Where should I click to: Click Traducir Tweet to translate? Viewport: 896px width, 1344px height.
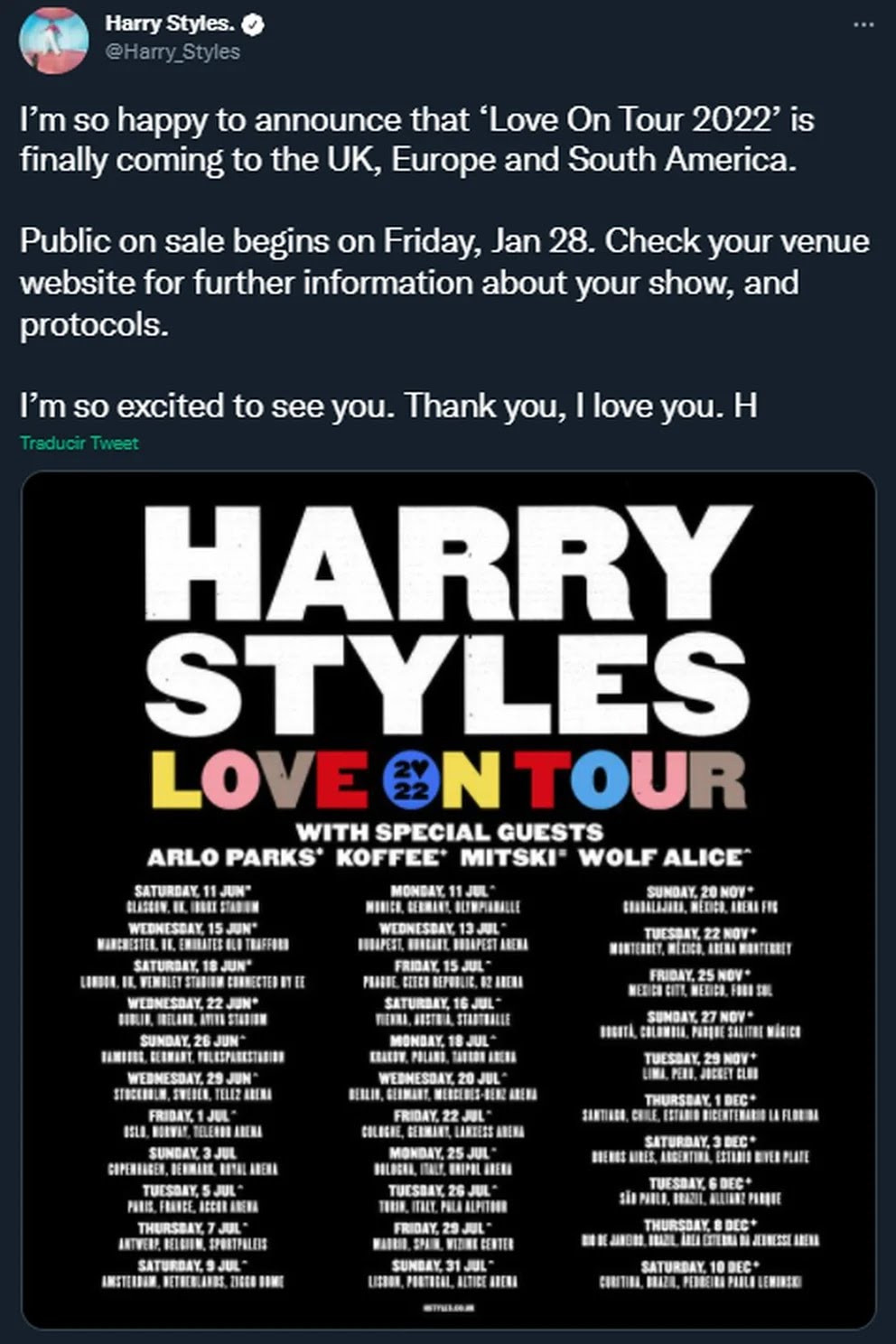coord(79,443)
